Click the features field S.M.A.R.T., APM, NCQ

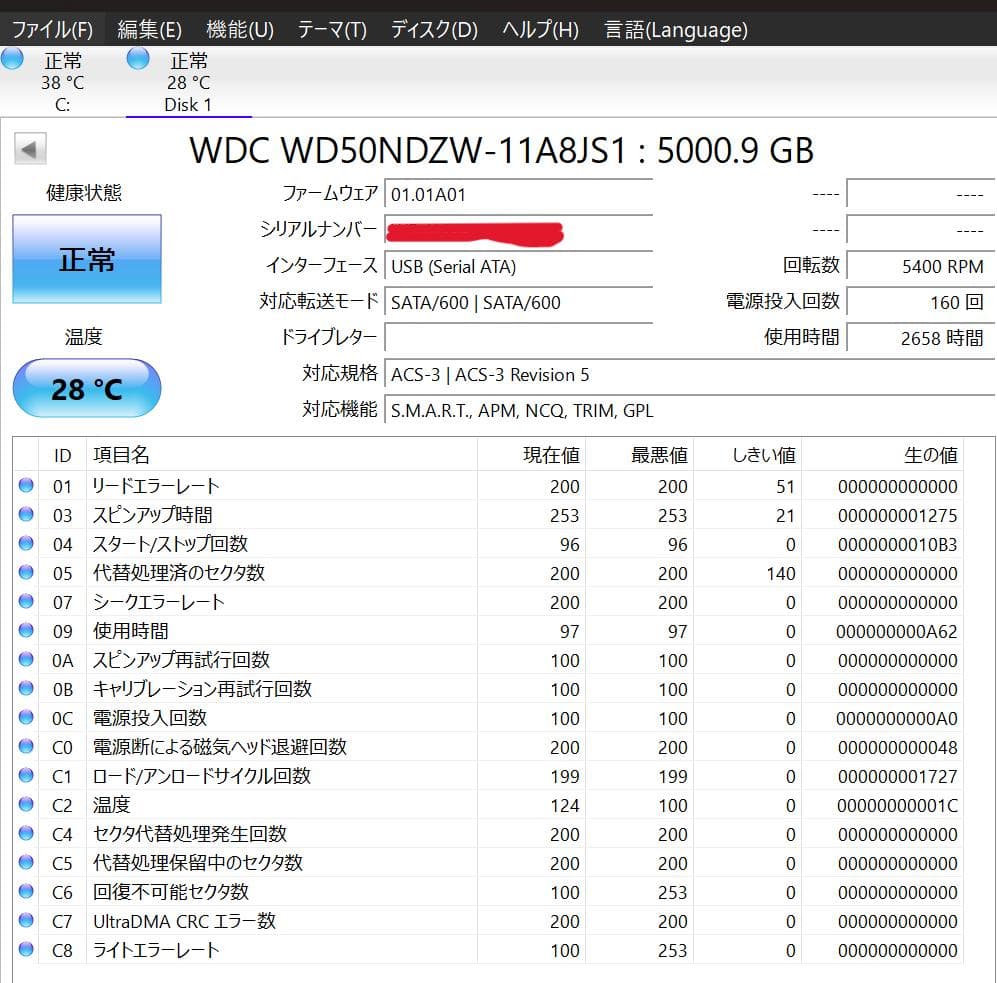coord(689,411)
